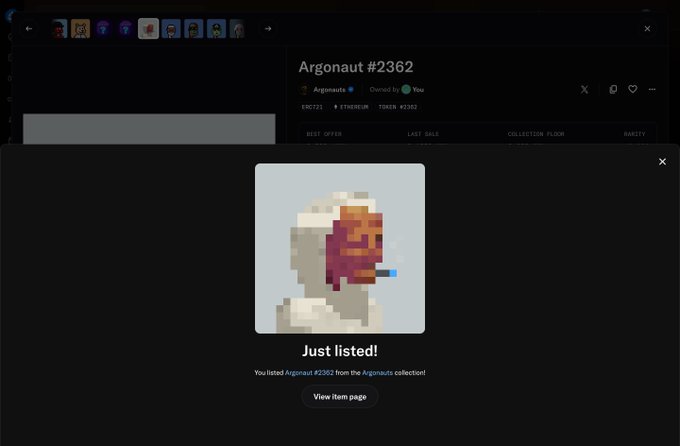Click the BEST OFFER column label
Viewport: 680px width, 446px height.
click(324, 134)
